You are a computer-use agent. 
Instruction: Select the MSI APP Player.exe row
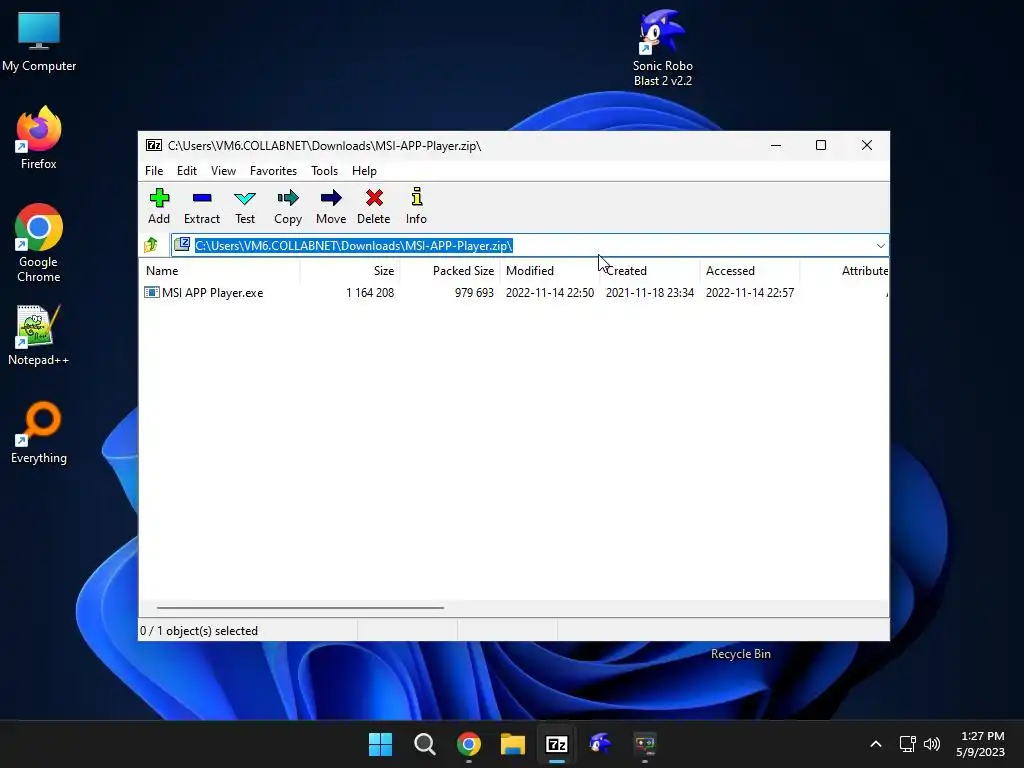[514, 293]
